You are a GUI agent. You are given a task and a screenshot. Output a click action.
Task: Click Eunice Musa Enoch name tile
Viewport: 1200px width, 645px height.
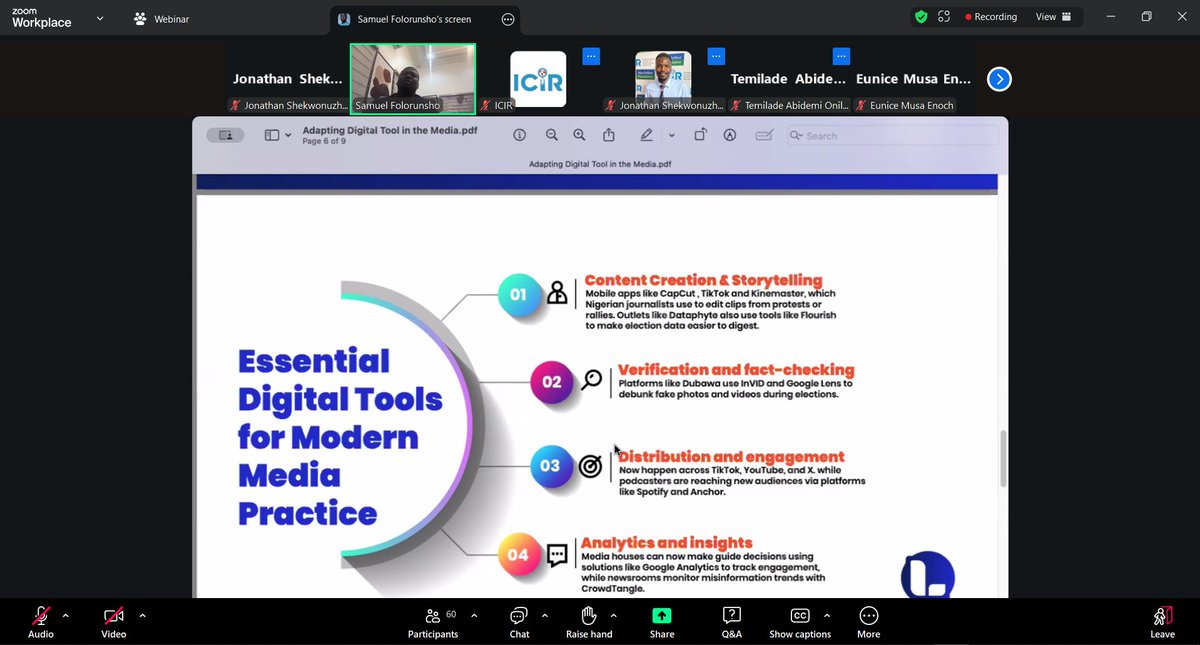point(915,79)
